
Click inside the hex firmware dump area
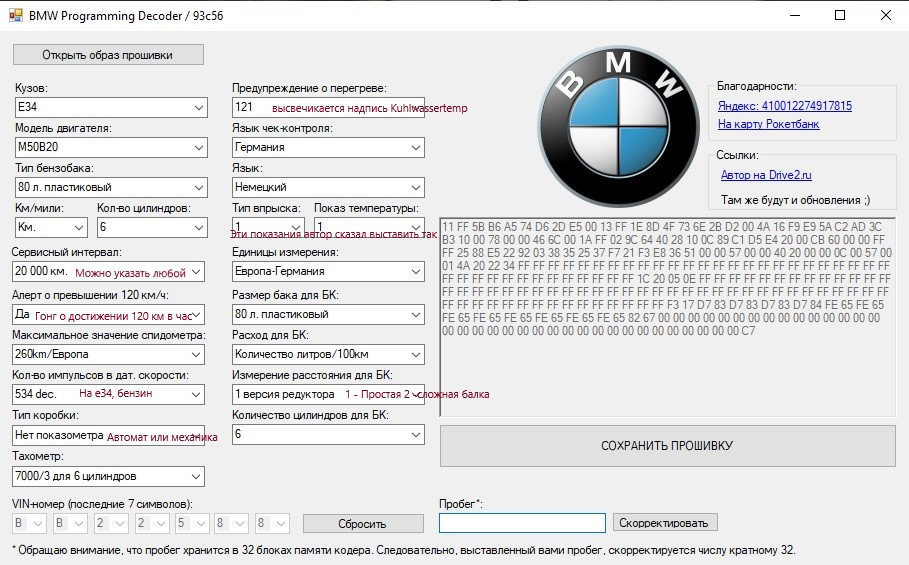pyautogui.click(x=668, y=317)
